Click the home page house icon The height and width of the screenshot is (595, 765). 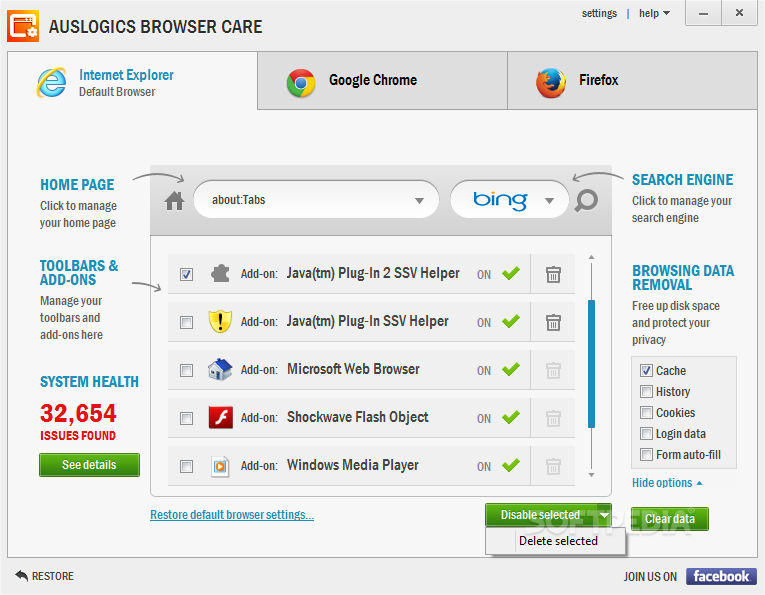click(x=174, y=200)
